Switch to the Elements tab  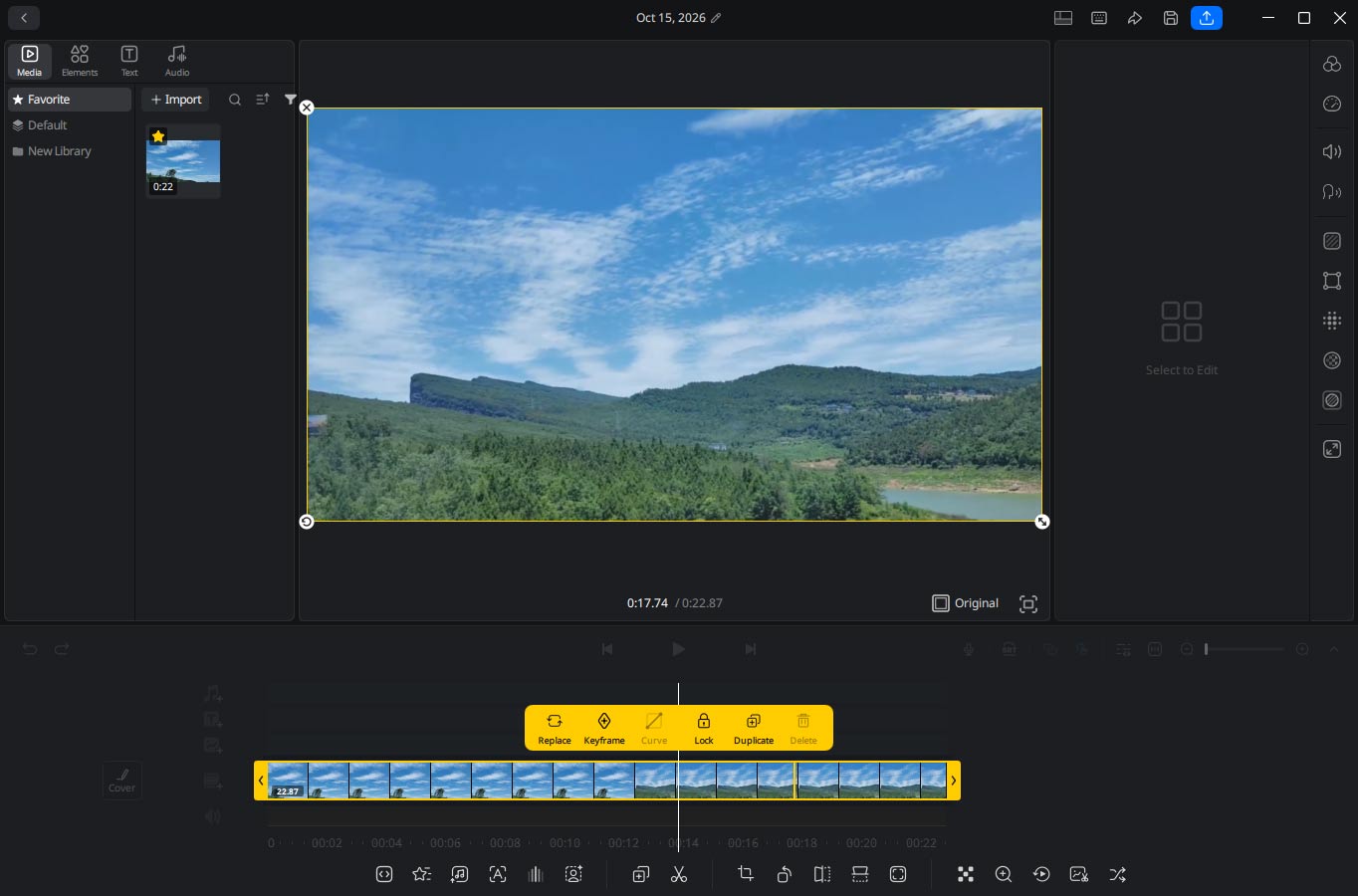80,61
